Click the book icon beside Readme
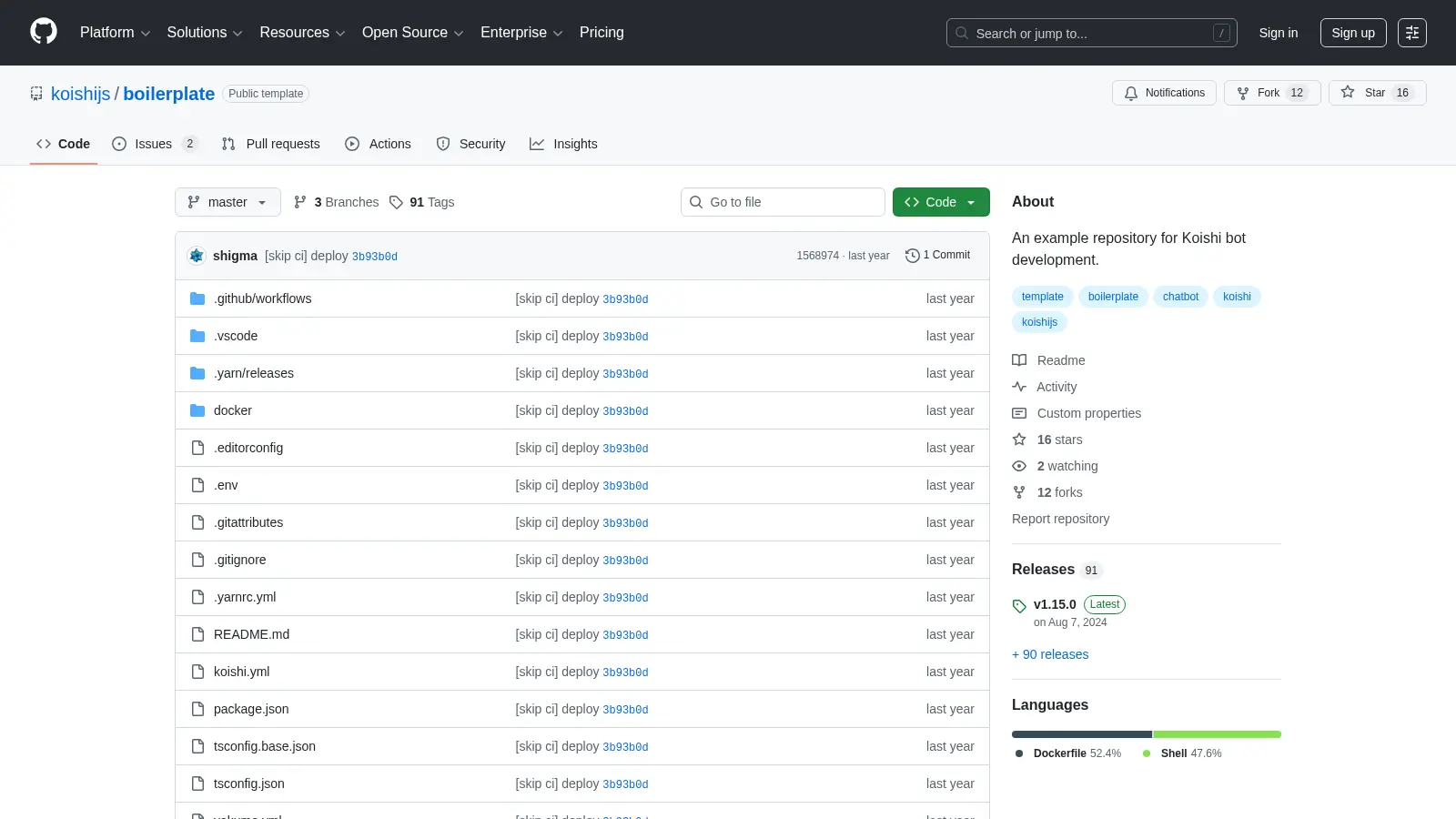 pos(1019,360)
